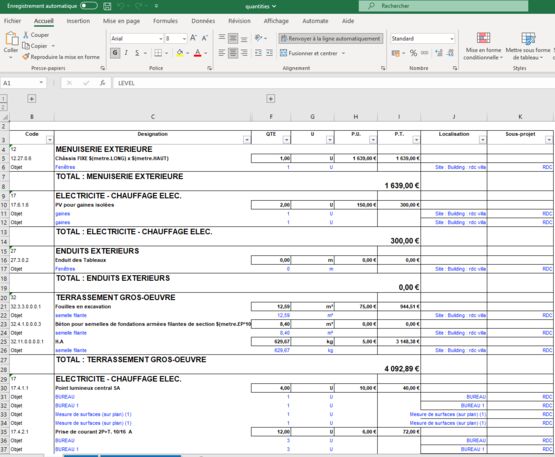Open the Arial font name dropdown
Viewport: 555px width, 457px height.
click(160, 39)
